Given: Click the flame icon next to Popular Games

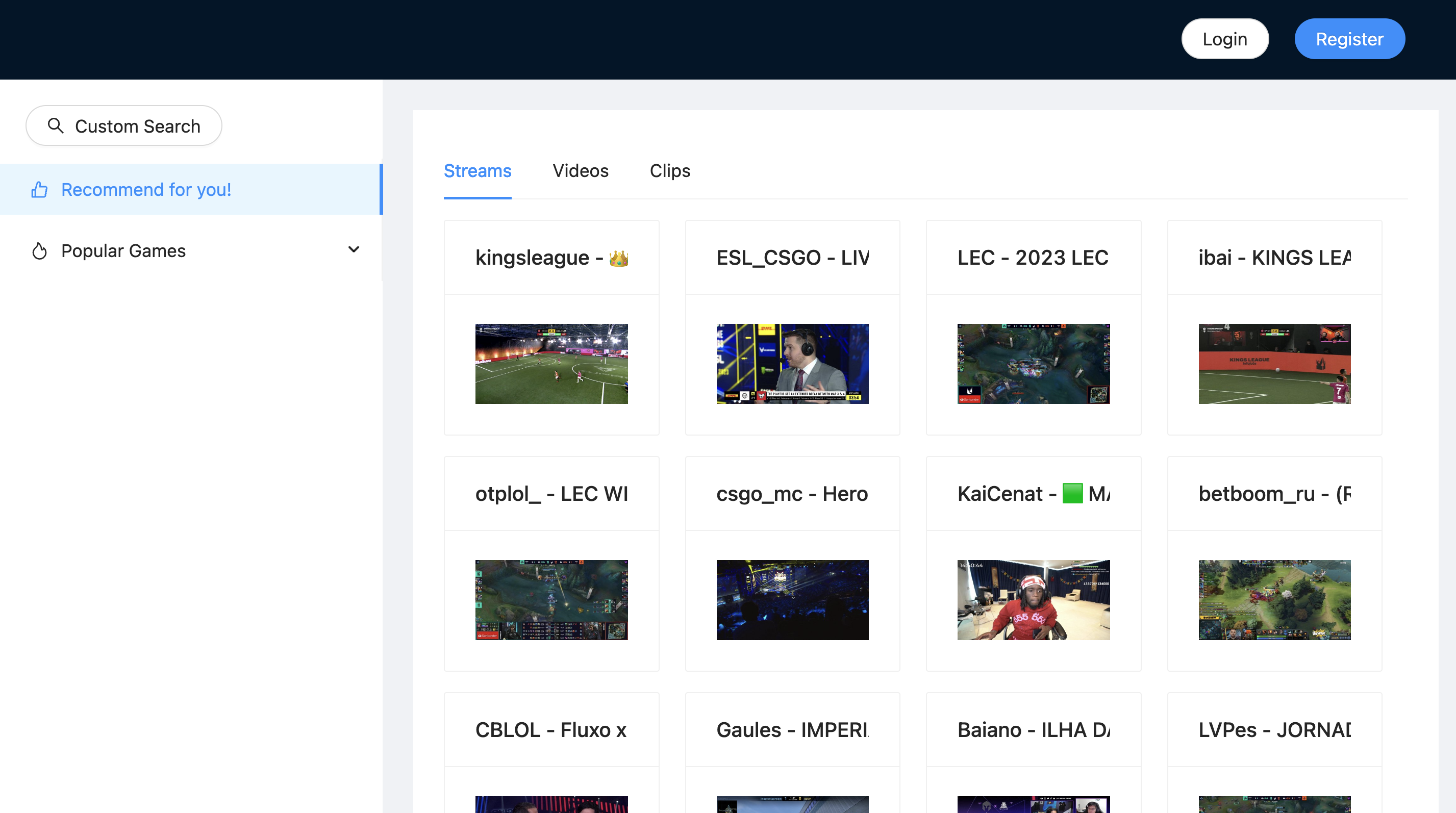Looking at the screenshot, I should [39, 250].
